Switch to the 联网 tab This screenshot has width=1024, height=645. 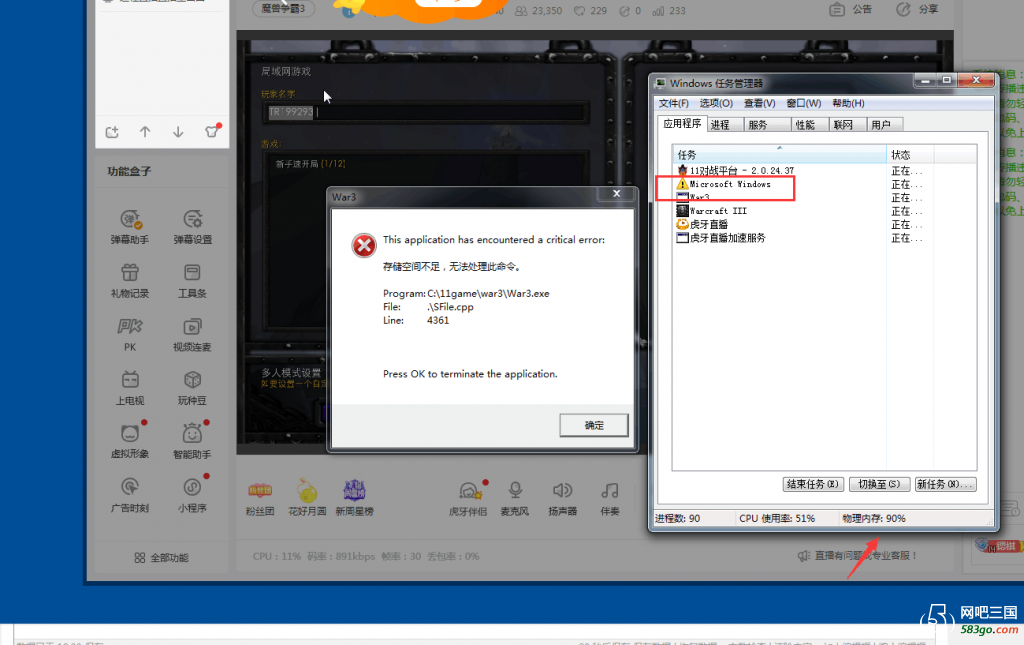pos(847,125)
